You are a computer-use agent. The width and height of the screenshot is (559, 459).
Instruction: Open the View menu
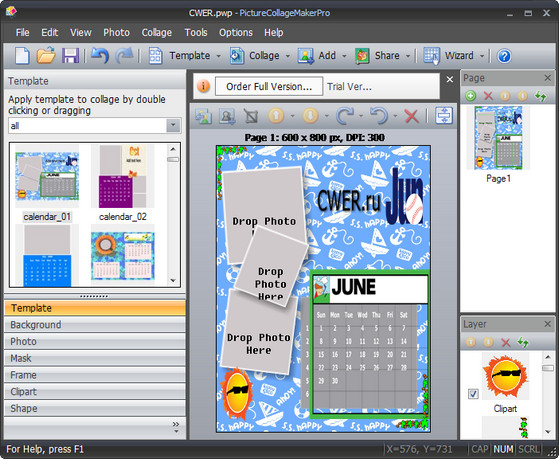click(81, 32)
